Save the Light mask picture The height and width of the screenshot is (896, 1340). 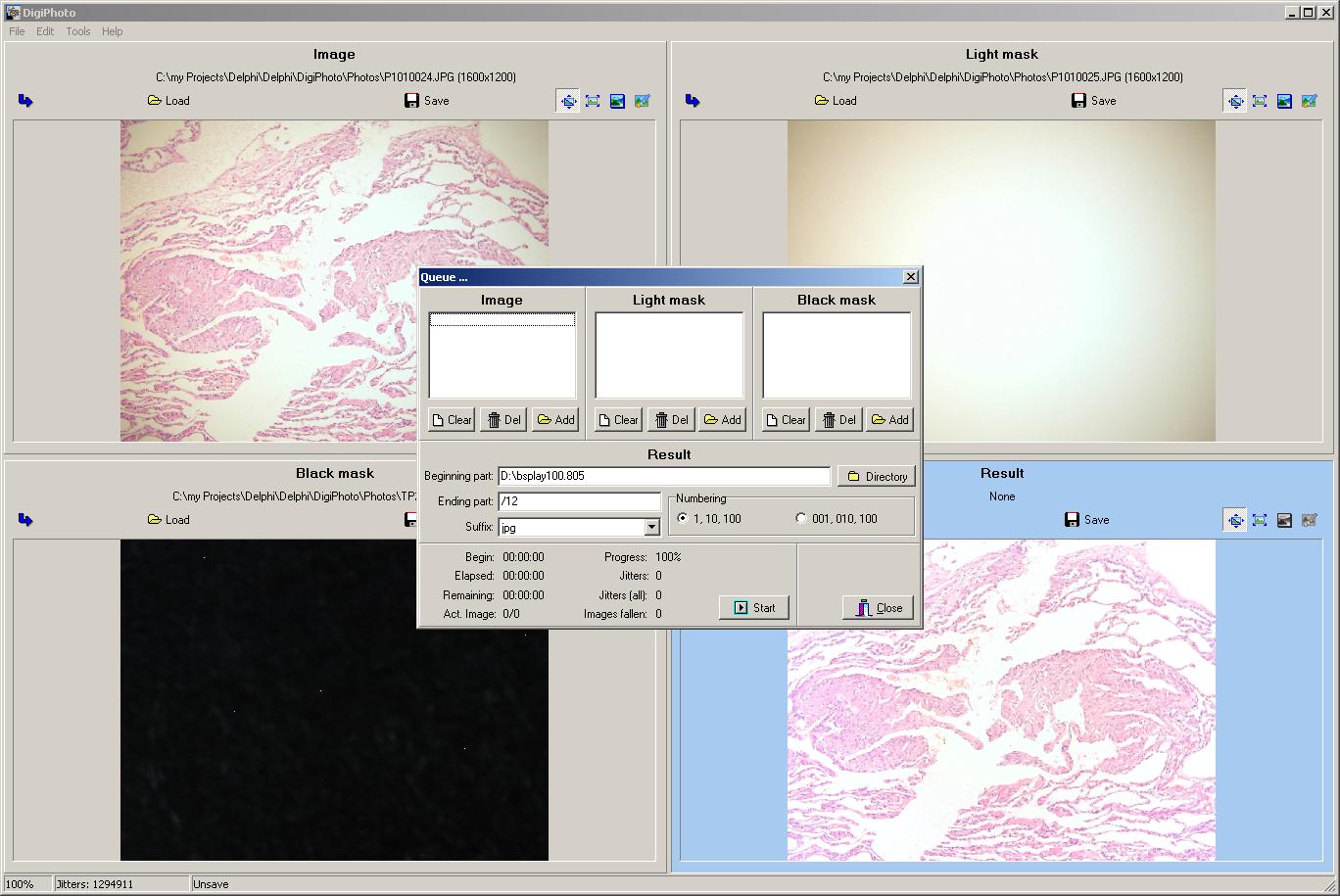pyautogui.click(x=1094, y=101)
